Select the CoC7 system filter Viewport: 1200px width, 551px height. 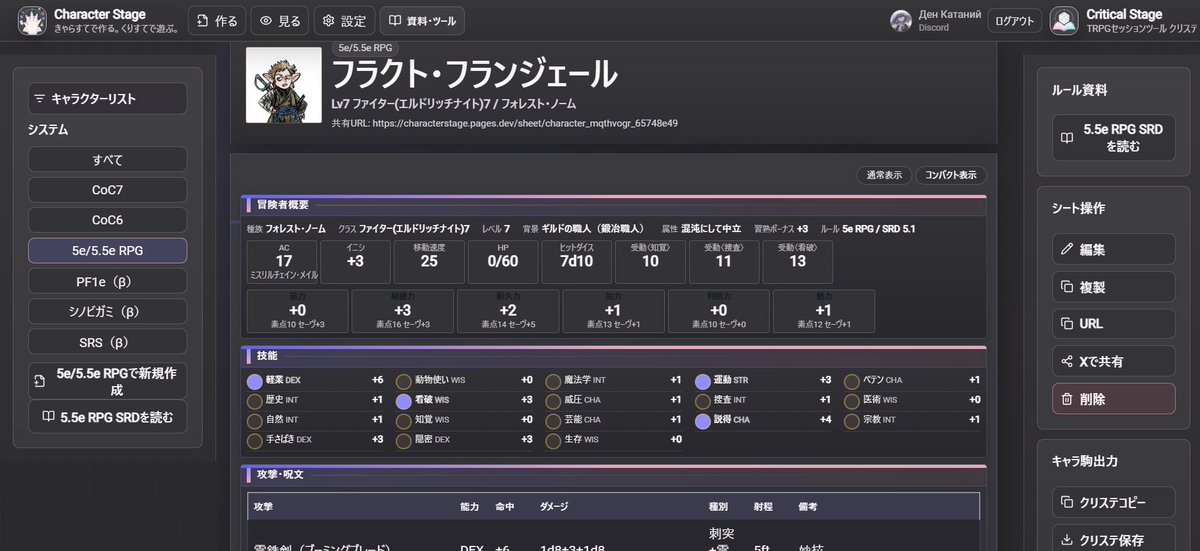point(107,190)
